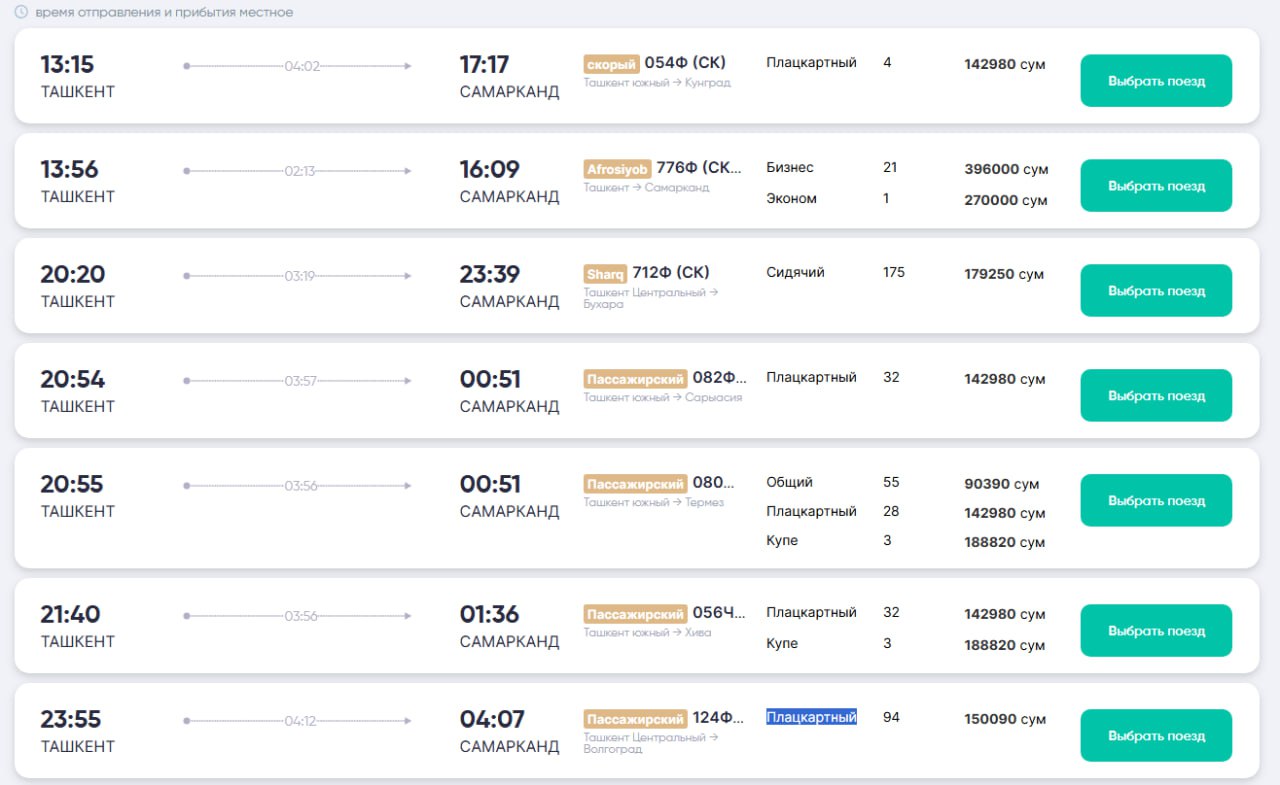Choose the train departing at 20:55
Viewport: 1280px width, 785px height.
click(1155, 501)
